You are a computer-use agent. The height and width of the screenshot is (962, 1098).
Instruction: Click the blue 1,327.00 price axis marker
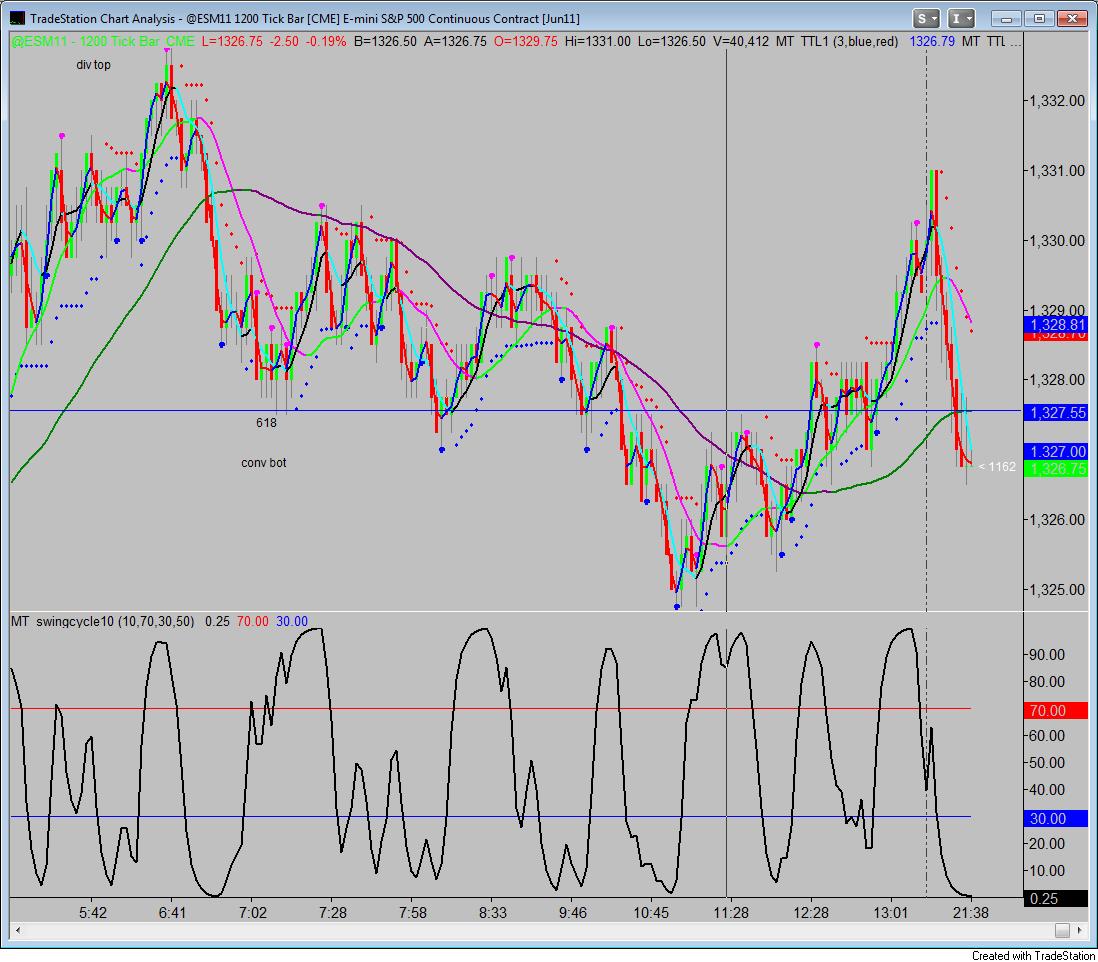pyautogui.click(x=1056, y=452)
